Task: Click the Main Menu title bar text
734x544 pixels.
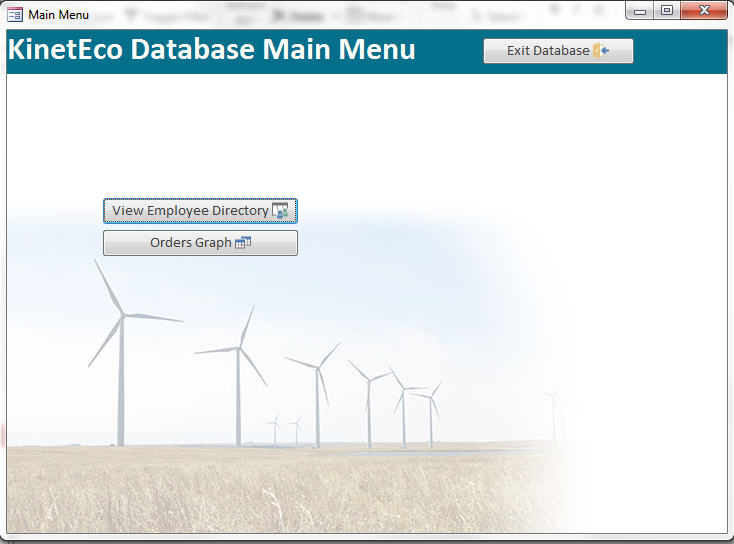Action: 59,15
